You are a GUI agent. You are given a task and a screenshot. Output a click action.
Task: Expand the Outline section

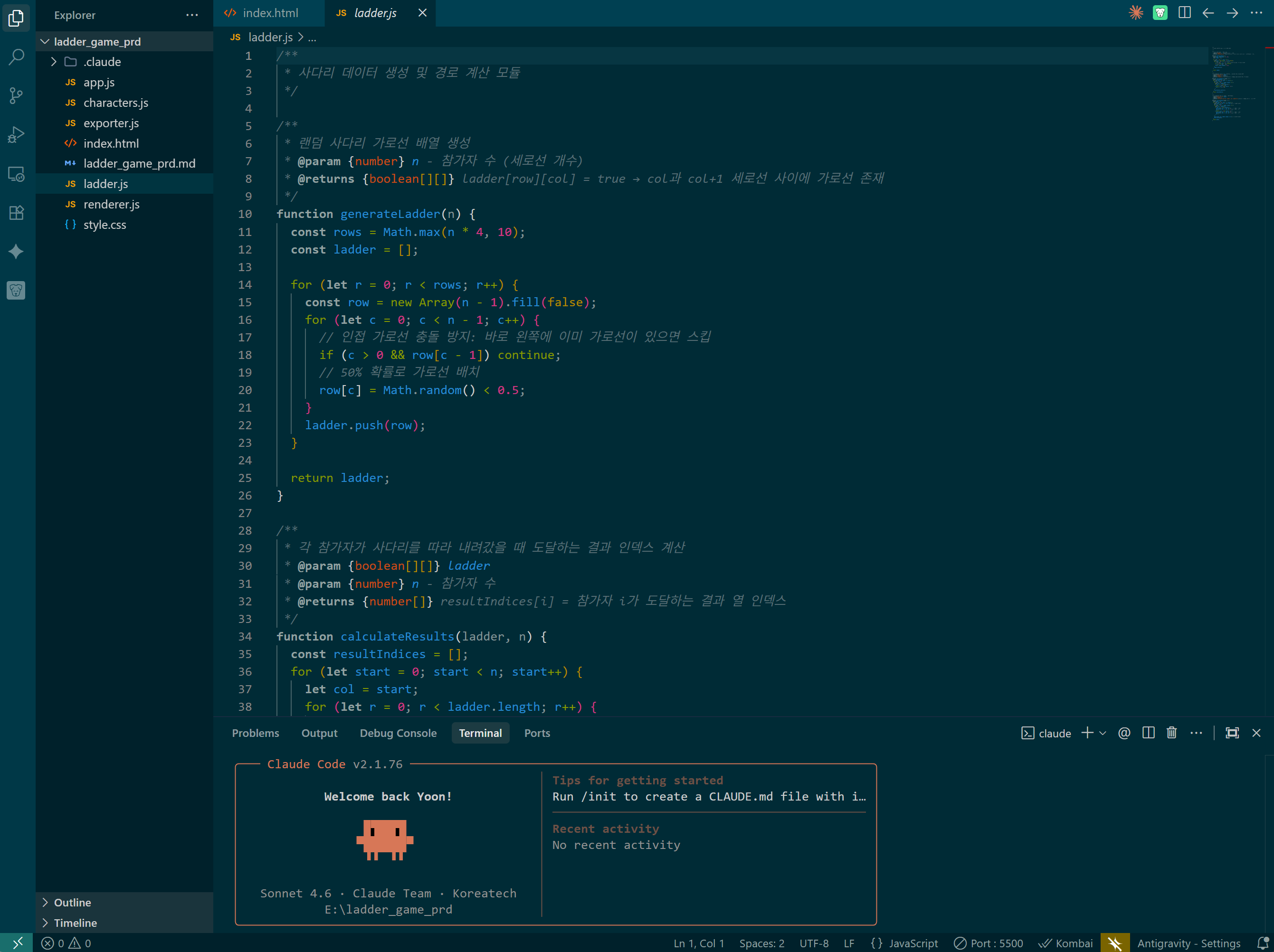pyautogui.click(x=73, y=902)
